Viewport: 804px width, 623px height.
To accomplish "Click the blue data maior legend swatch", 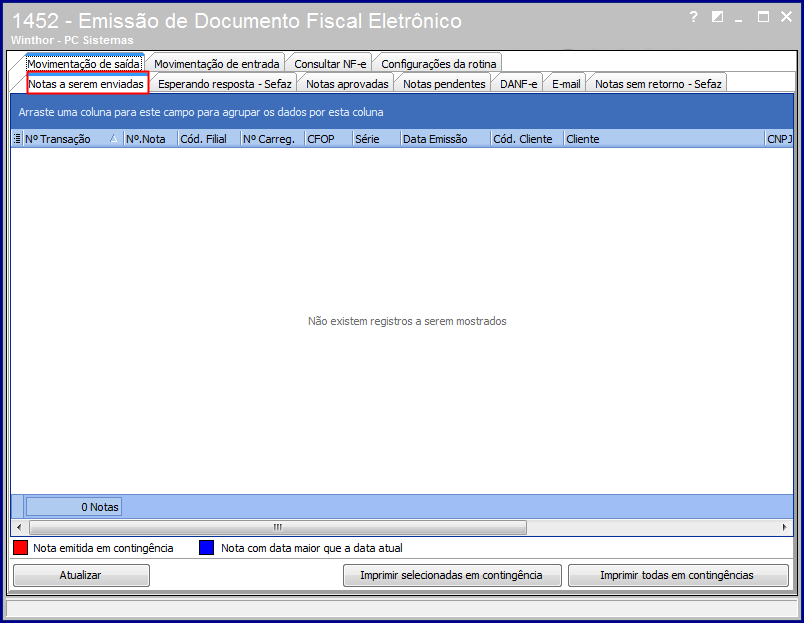I will [x=206, y=548].
